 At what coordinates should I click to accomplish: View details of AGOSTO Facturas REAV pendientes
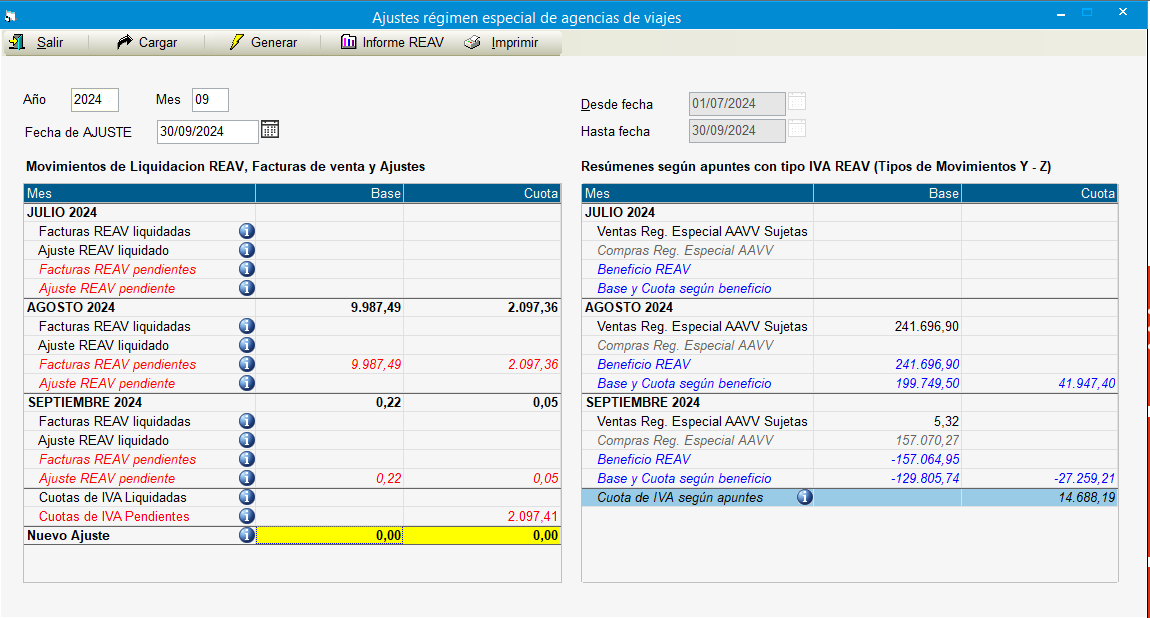(x=246, y=364)
